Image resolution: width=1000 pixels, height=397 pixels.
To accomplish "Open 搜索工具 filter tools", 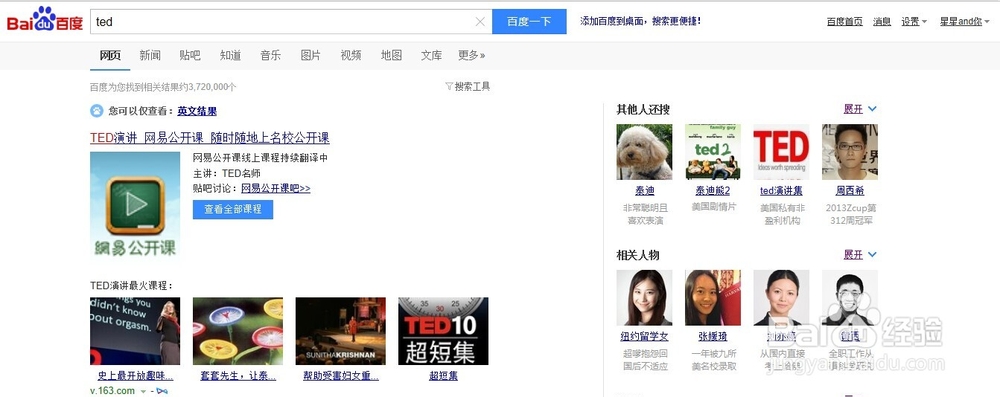I will 467,87.
